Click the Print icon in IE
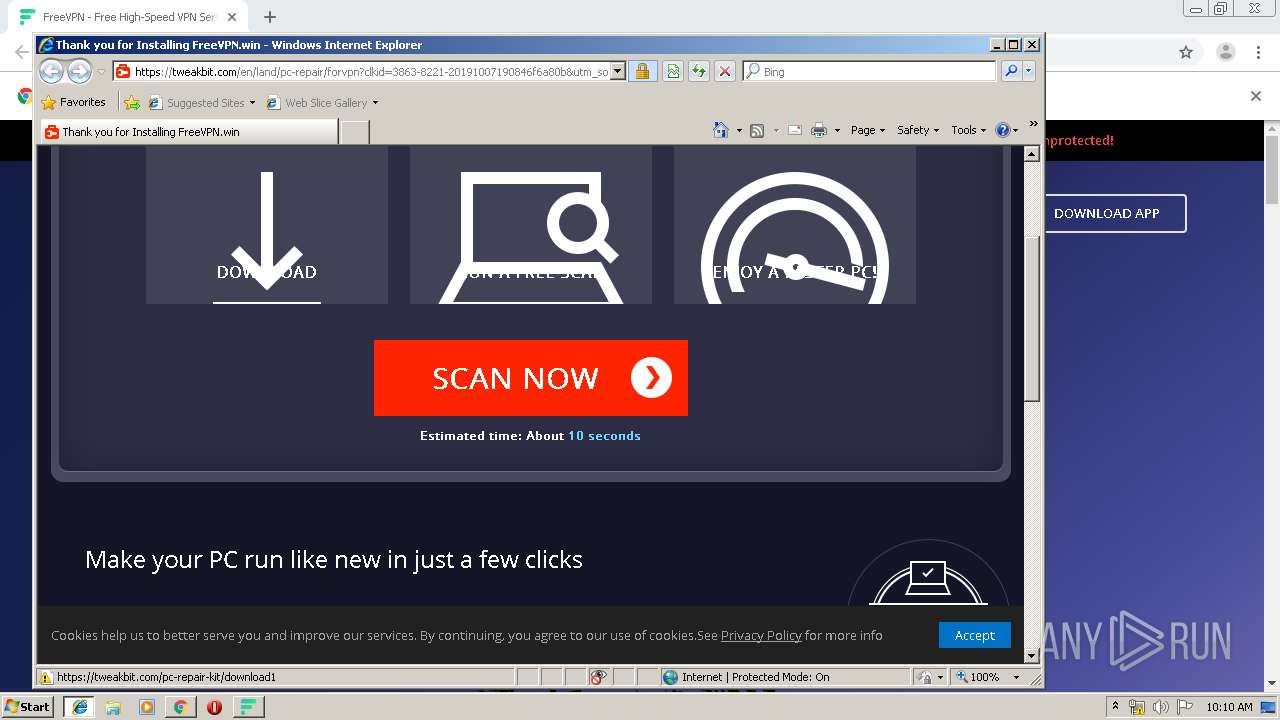1280x720 pixels. click(x=819, y=130)
